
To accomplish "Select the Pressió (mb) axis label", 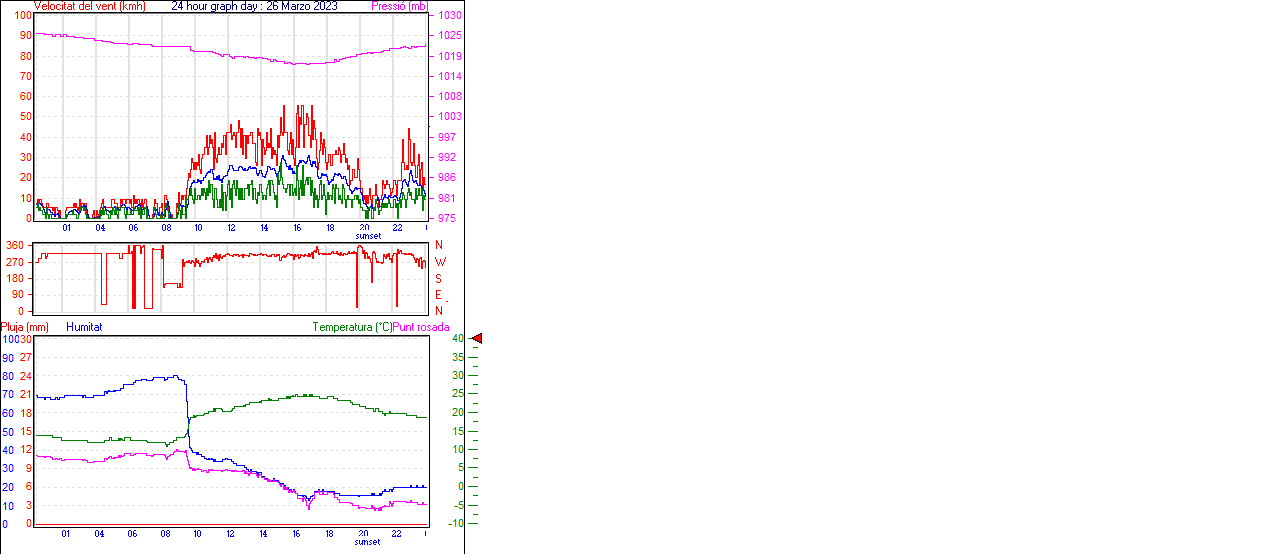I will coord(399,6).
